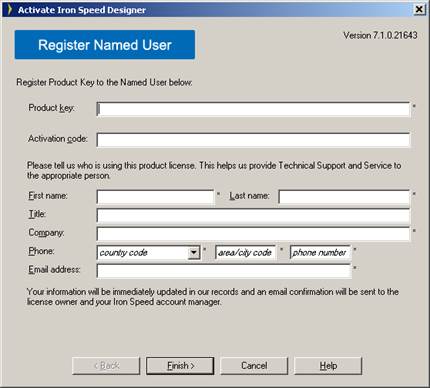The height and width of the screenshot is (388, 430).
Task: Click the Email address label
Action: point(54,269)
